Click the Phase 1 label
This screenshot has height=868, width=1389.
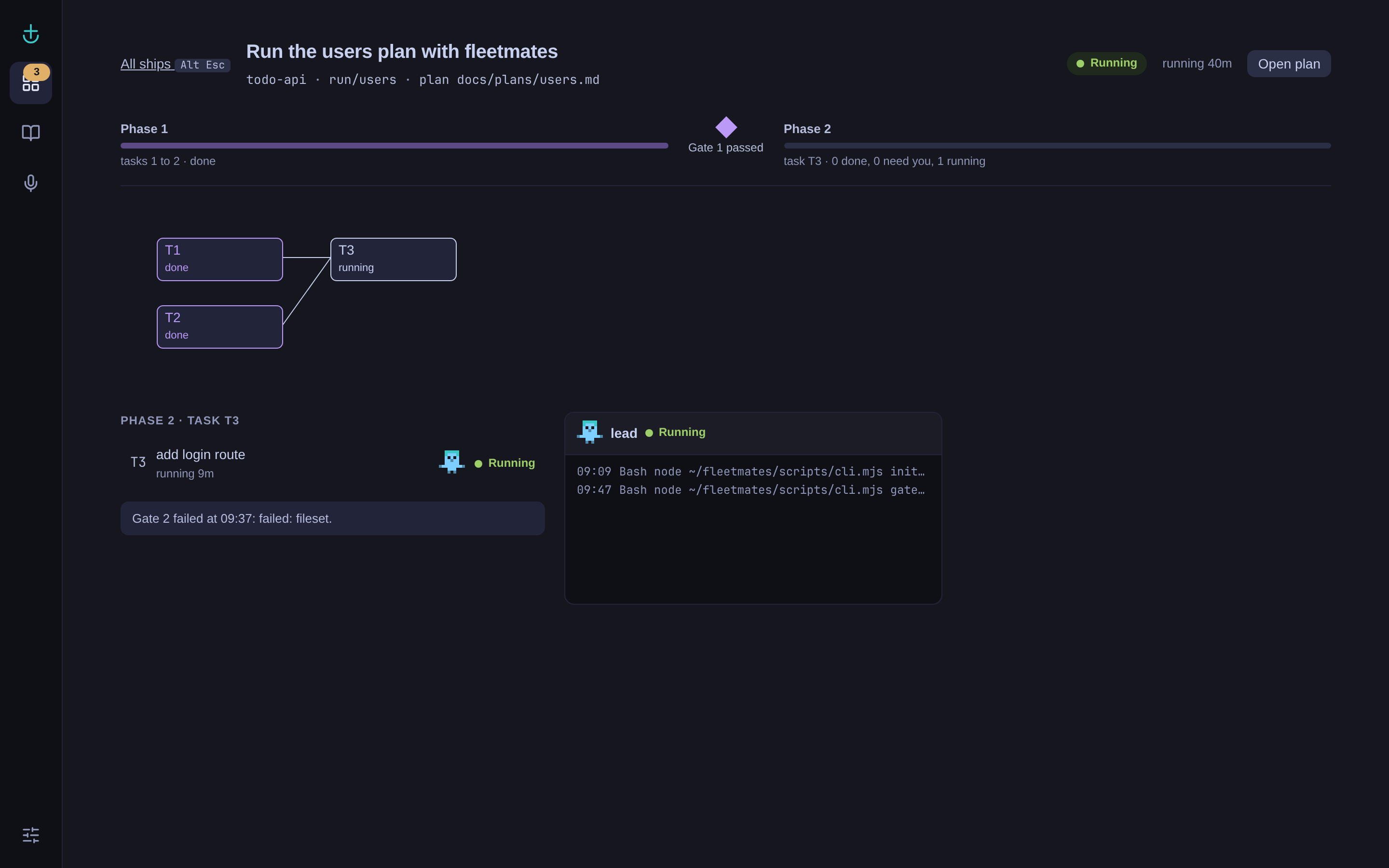pos(144,129)
